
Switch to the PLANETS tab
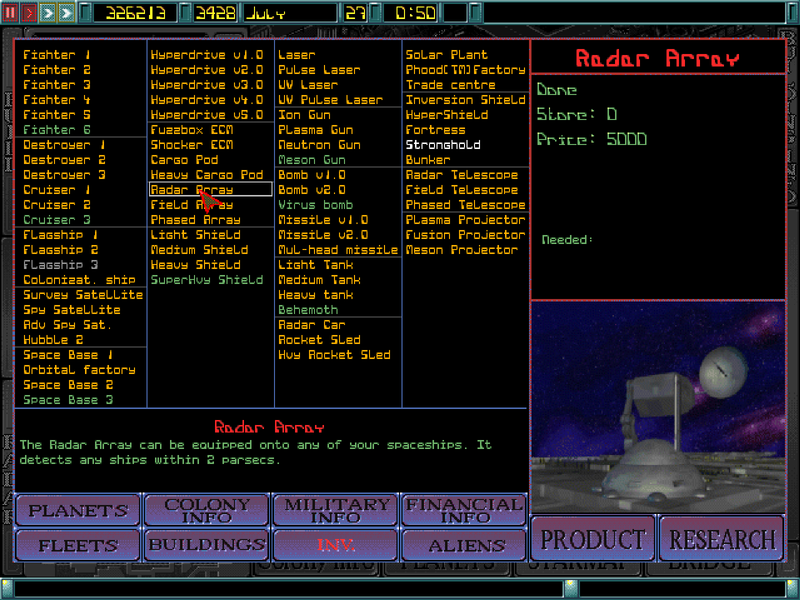(77, 511)
